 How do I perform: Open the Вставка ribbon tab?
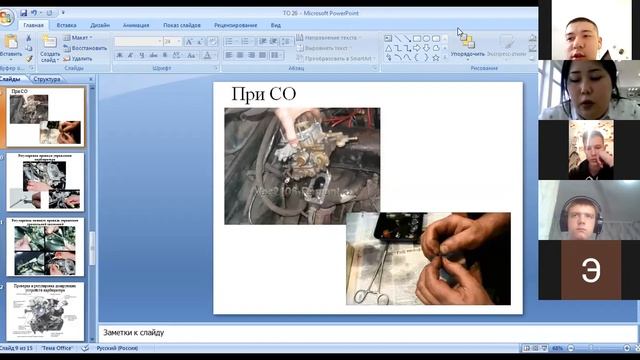coord(67,25)
